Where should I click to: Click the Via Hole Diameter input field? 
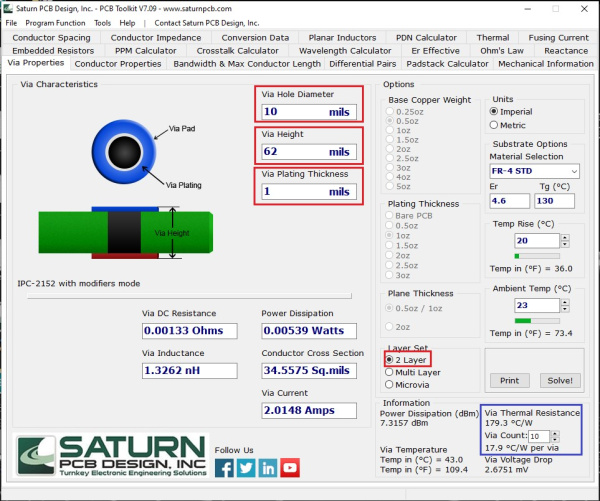(309, 112)
